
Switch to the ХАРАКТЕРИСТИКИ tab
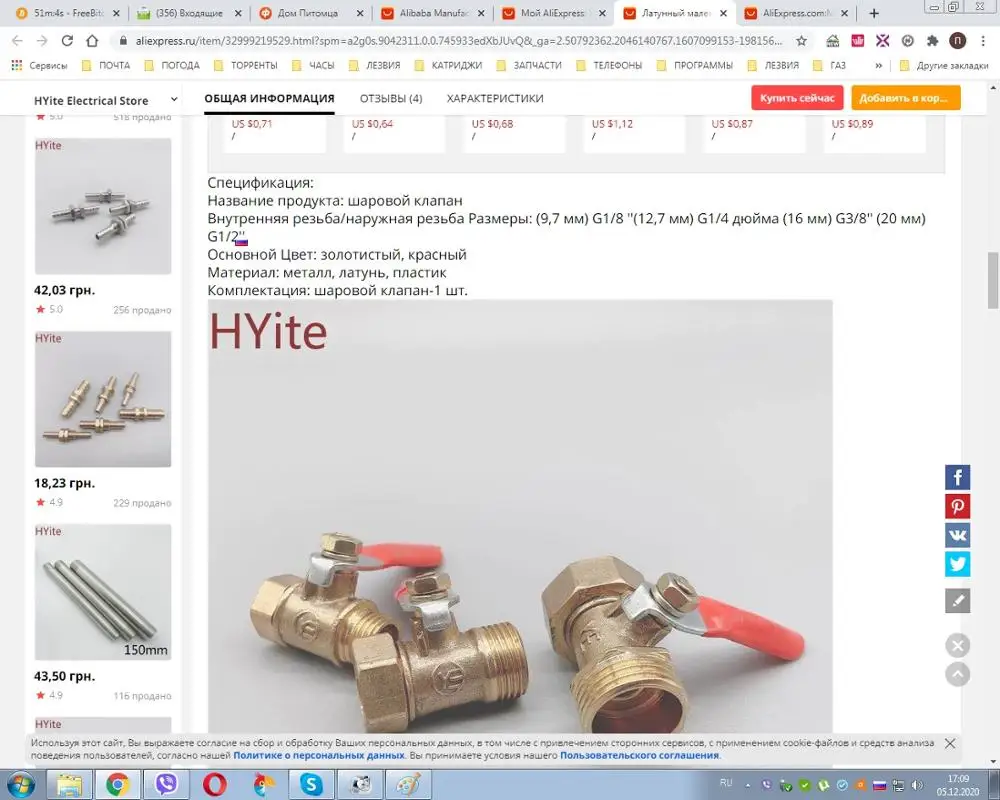pos(495,98)
